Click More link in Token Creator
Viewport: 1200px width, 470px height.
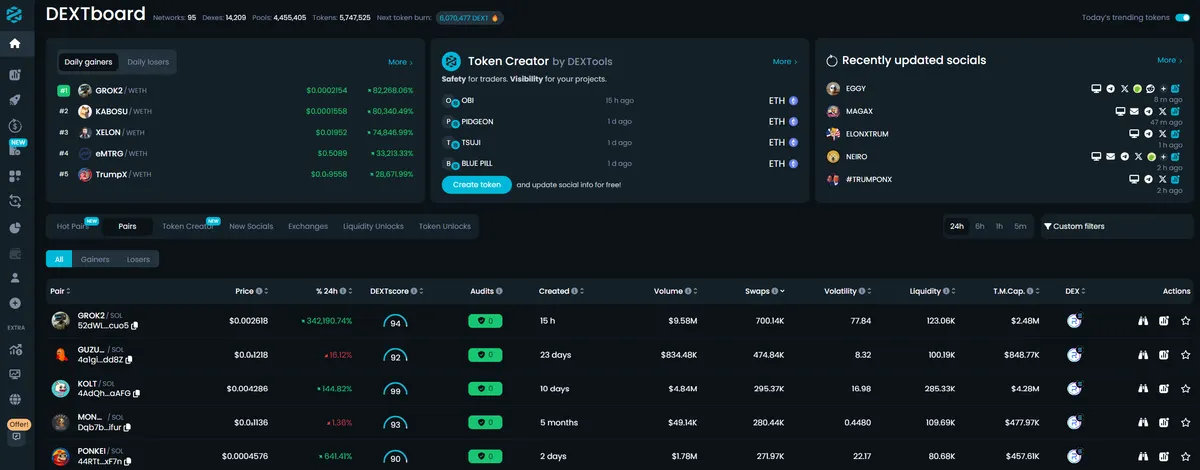click(785, 61)
